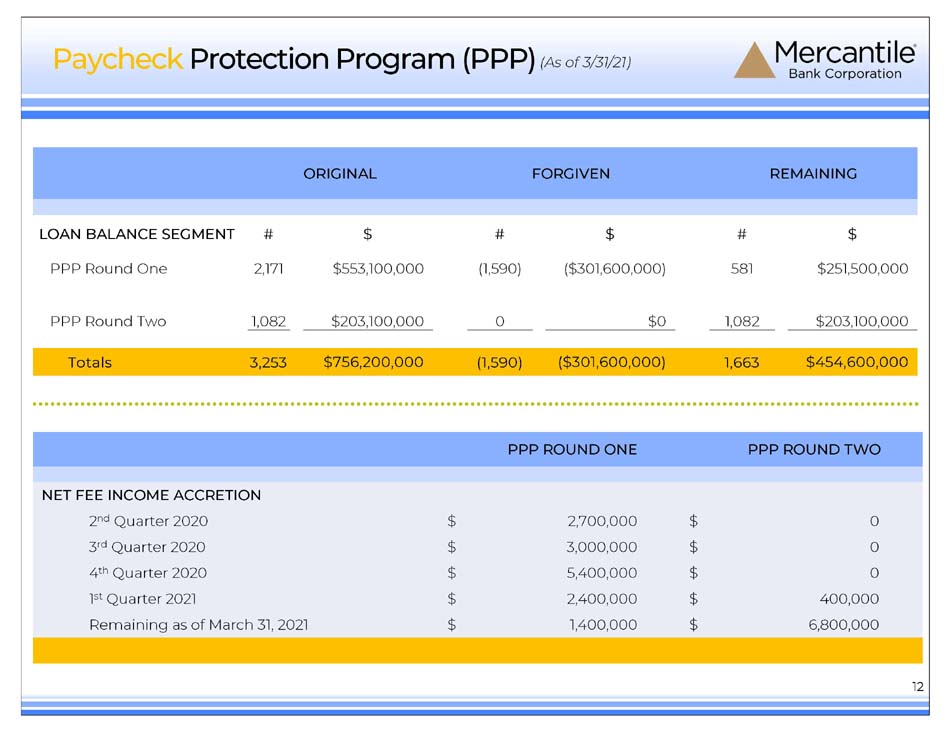The width and height of the screenshot is (950, 734).
Task: Click the total remaining count 1,663
Action: pyautogui.click(x=742, y=362)
